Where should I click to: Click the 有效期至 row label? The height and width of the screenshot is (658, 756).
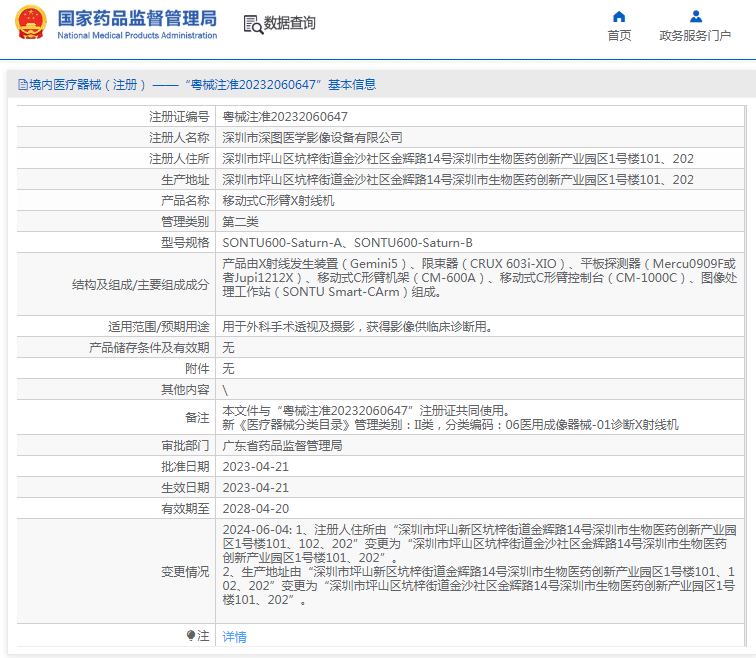(x=185, y=509)
